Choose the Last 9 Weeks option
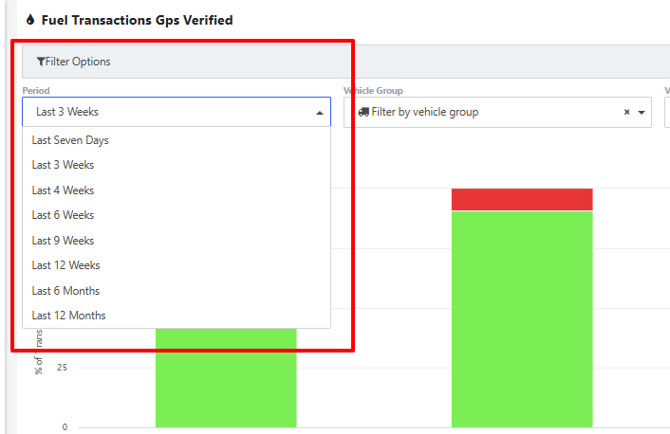Viewport: 670px width, 434px height. point(63,240)
